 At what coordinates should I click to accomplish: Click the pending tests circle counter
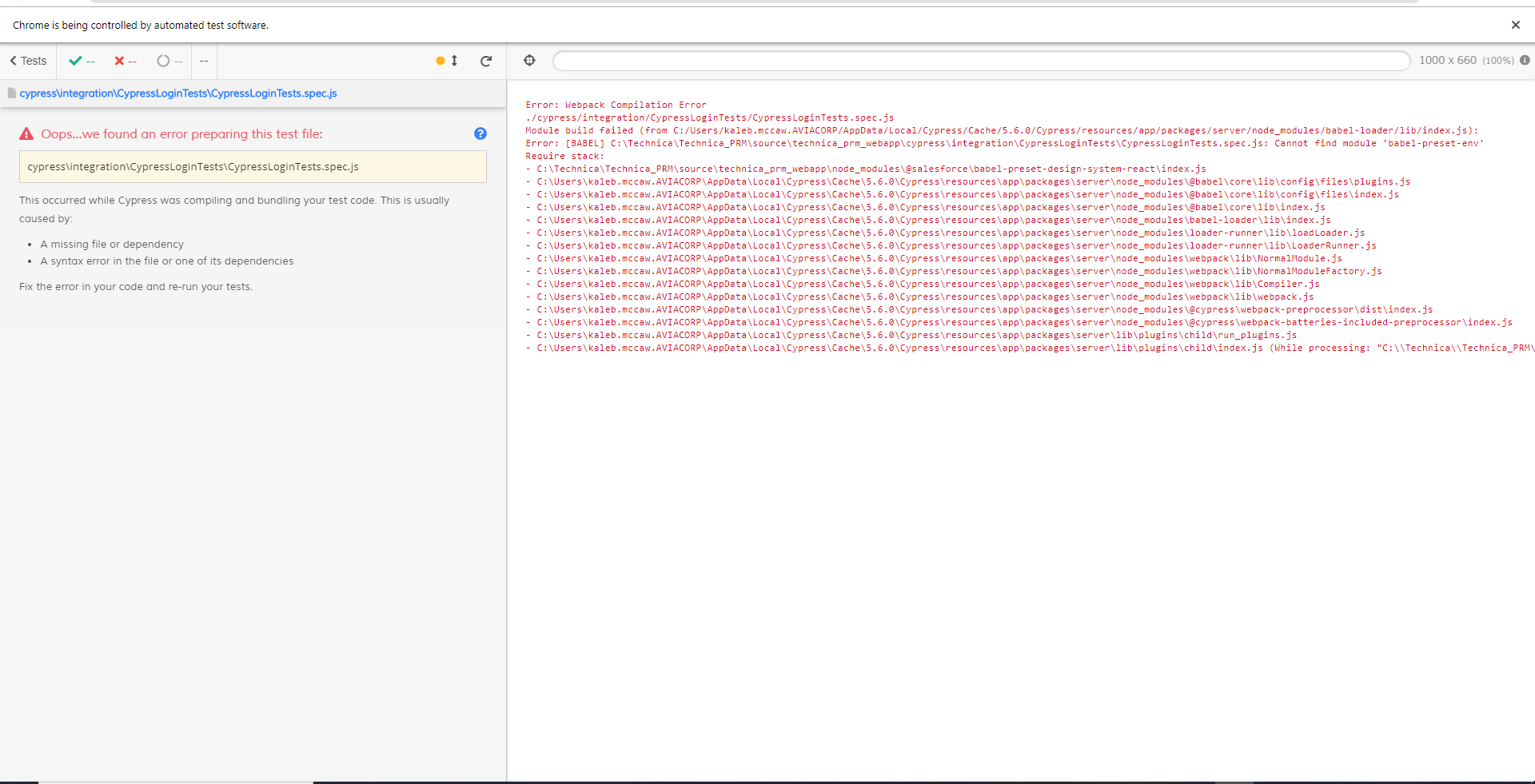coord(169,61)
